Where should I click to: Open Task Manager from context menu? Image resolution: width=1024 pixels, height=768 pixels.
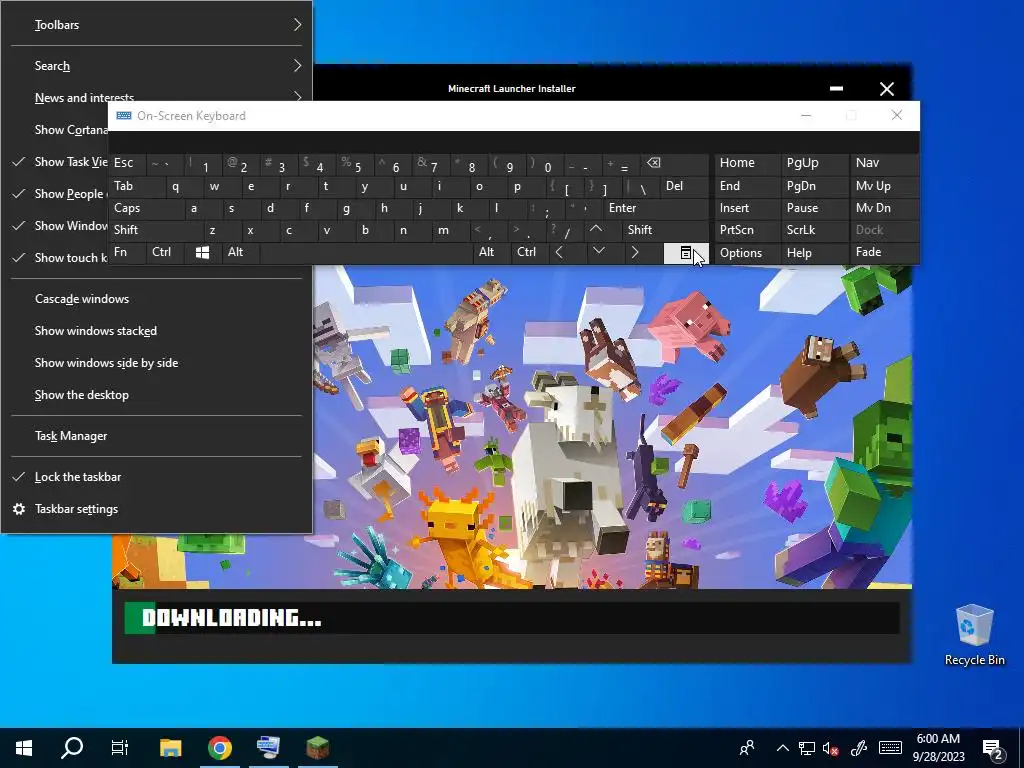tap(157, 436)
